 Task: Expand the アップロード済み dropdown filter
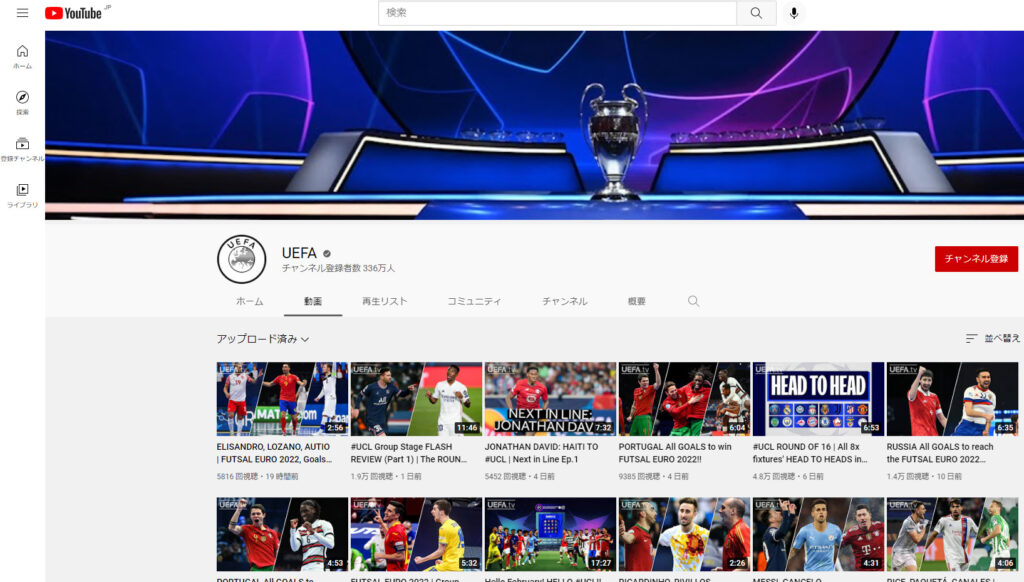pos(263,339)
